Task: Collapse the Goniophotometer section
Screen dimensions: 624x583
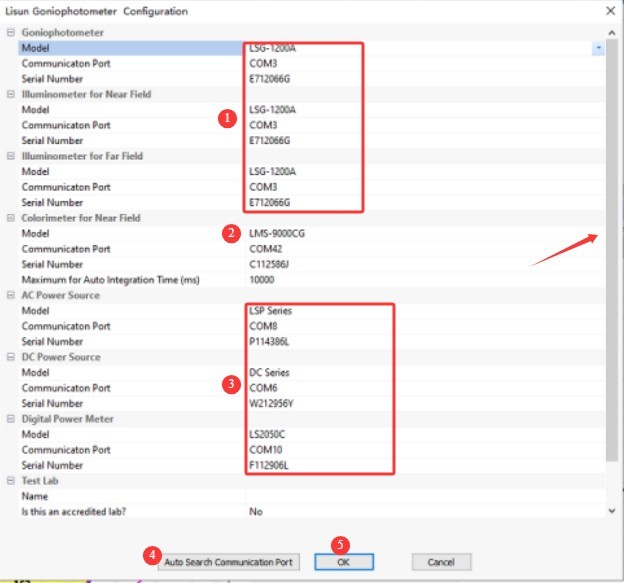Action: [11, 33]
